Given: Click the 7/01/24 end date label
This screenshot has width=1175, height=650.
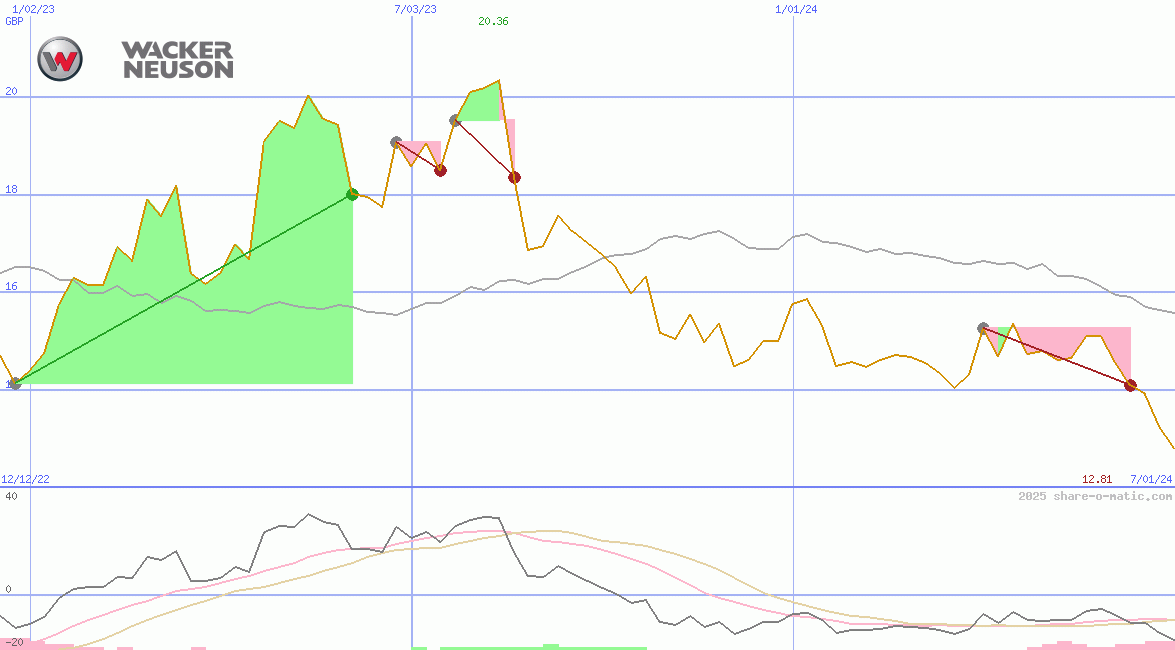Looking at the screenshot, I should point(1151,480).
